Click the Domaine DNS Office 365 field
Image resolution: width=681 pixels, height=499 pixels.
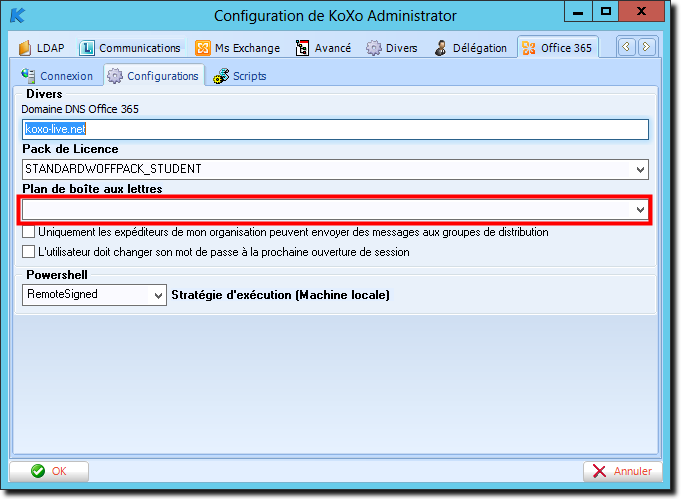[335, 129]
